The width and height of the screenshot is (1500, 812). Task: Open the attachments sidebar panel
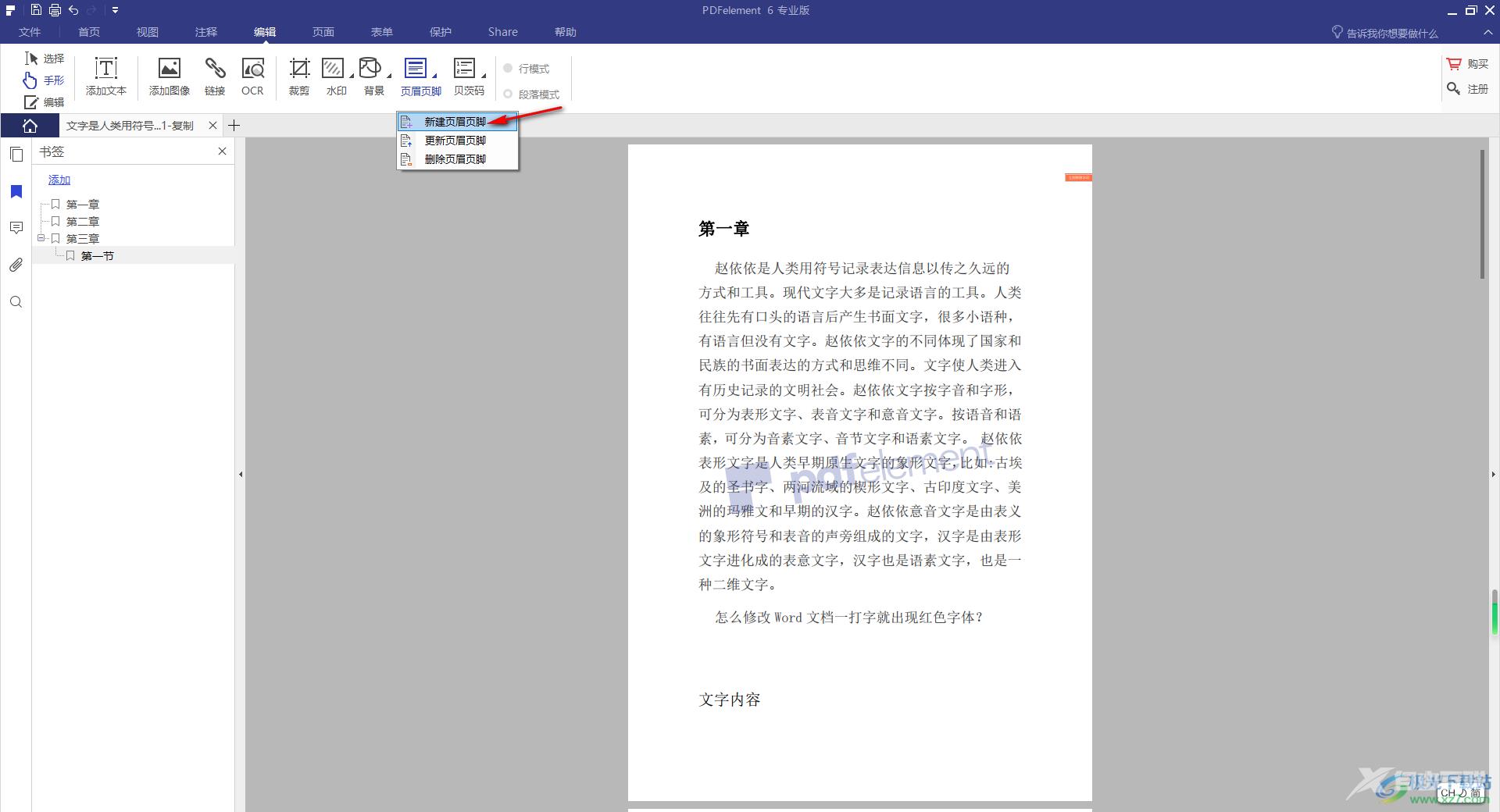[16, 265]
